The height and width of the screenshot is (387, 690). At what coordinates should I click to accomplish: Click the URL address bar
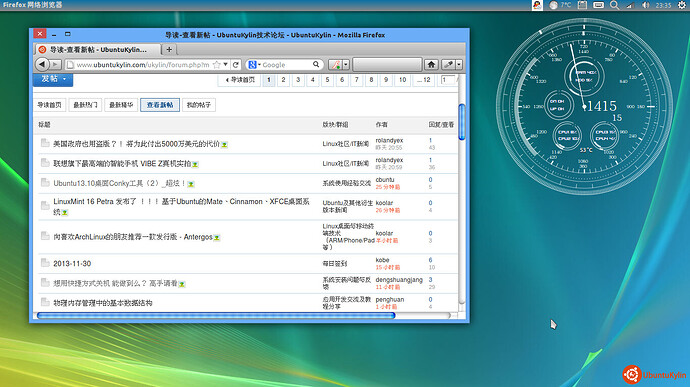[143, 65]
